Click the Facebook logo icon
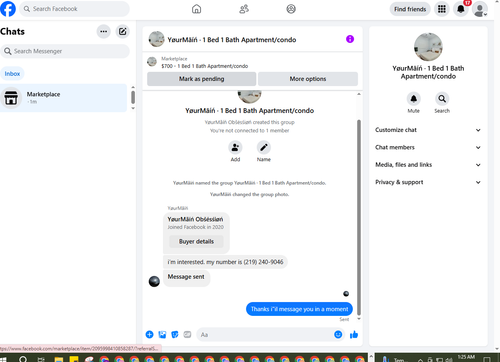 [7, 9]
